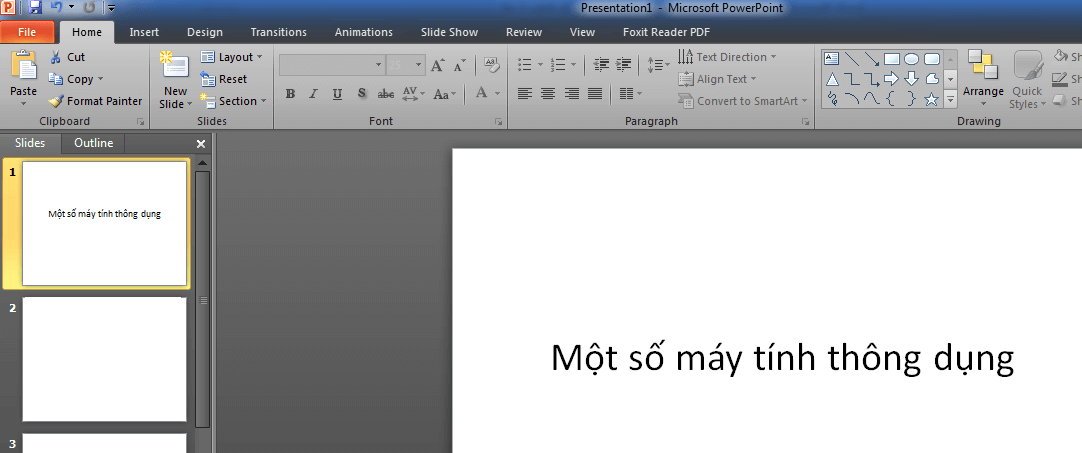1082x453 pixels.
Task: Toggle Italic text style
Action: (313, 94)
